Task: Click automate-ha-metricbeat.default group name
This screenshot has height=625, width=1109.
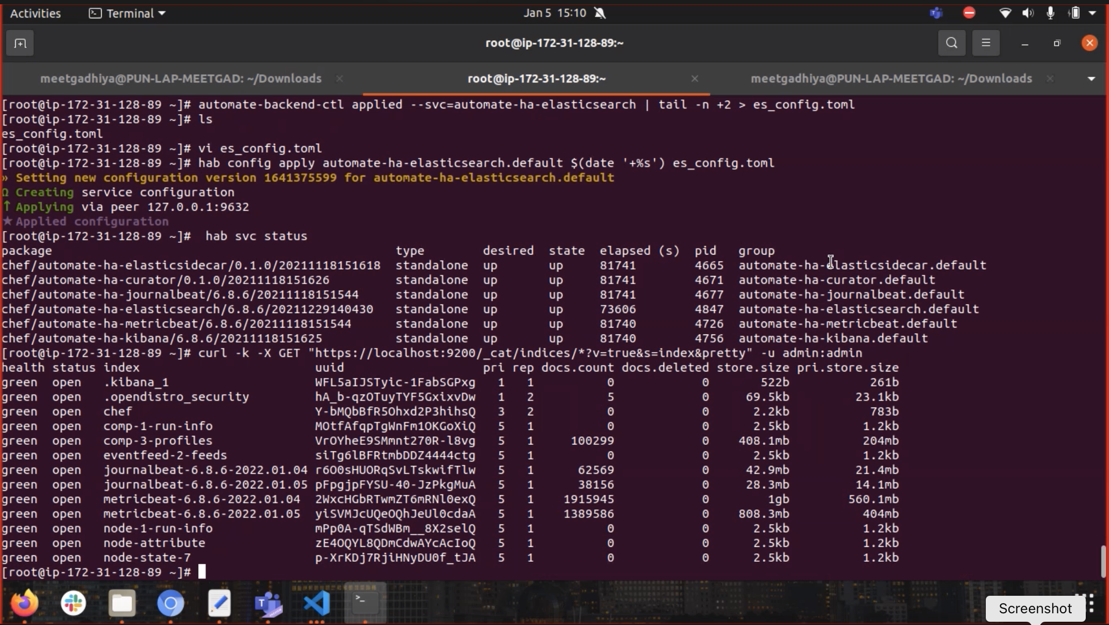Action: (847, 324)
